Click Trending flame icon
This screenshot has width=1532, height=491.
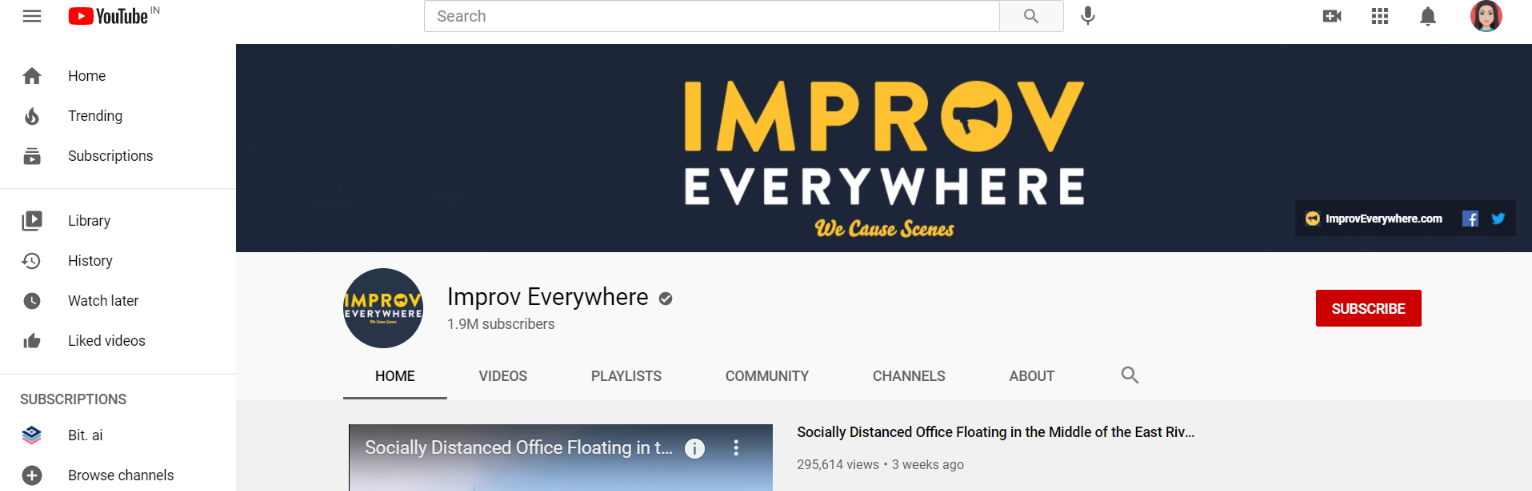pos(32,116)
